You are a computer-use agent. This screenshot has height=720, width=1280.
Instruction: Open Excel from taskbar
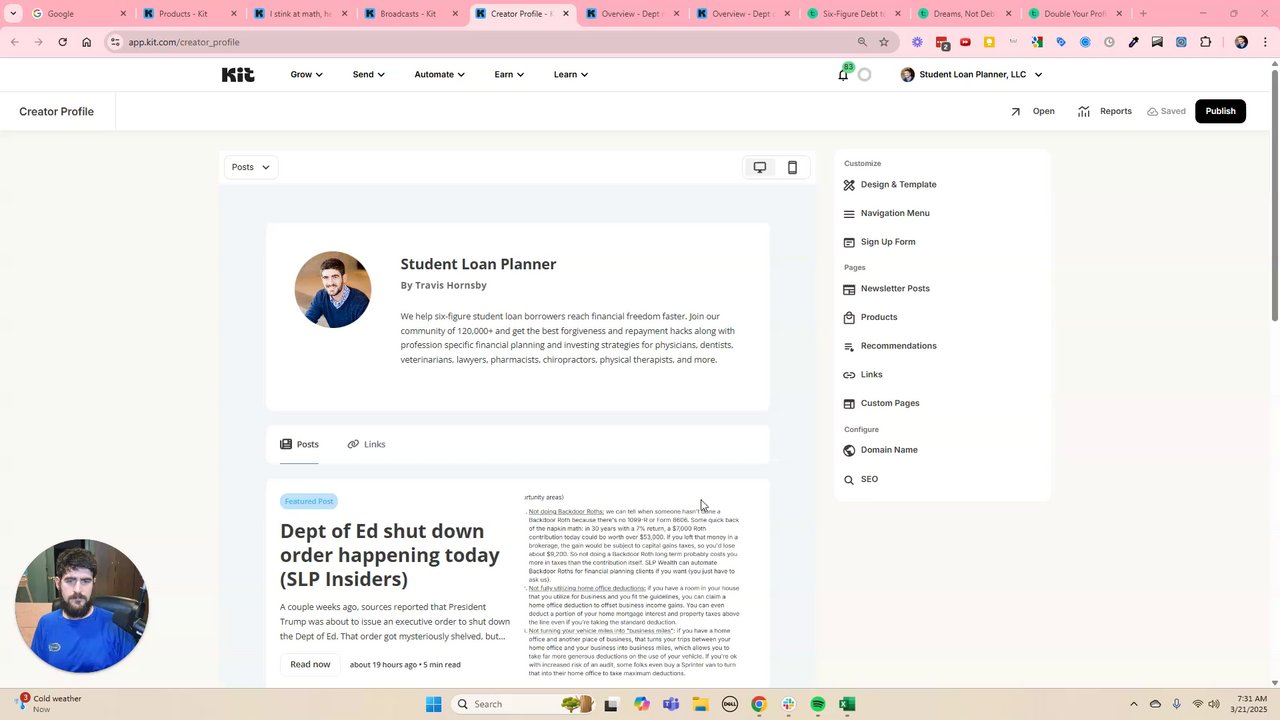(x=847, y=704)
